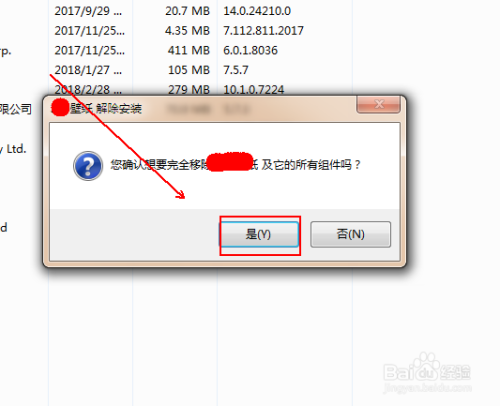
Task: Click the 4.35 MB size entry
Action: [x=187, y=31]
